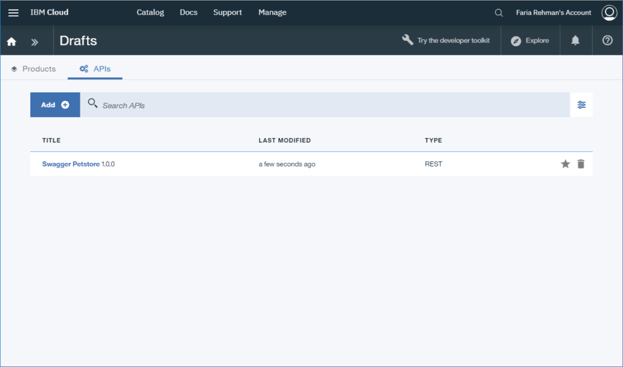
Task: Click Try the developer toolkit
Action: pyautogui.click(x=446, y=40)
